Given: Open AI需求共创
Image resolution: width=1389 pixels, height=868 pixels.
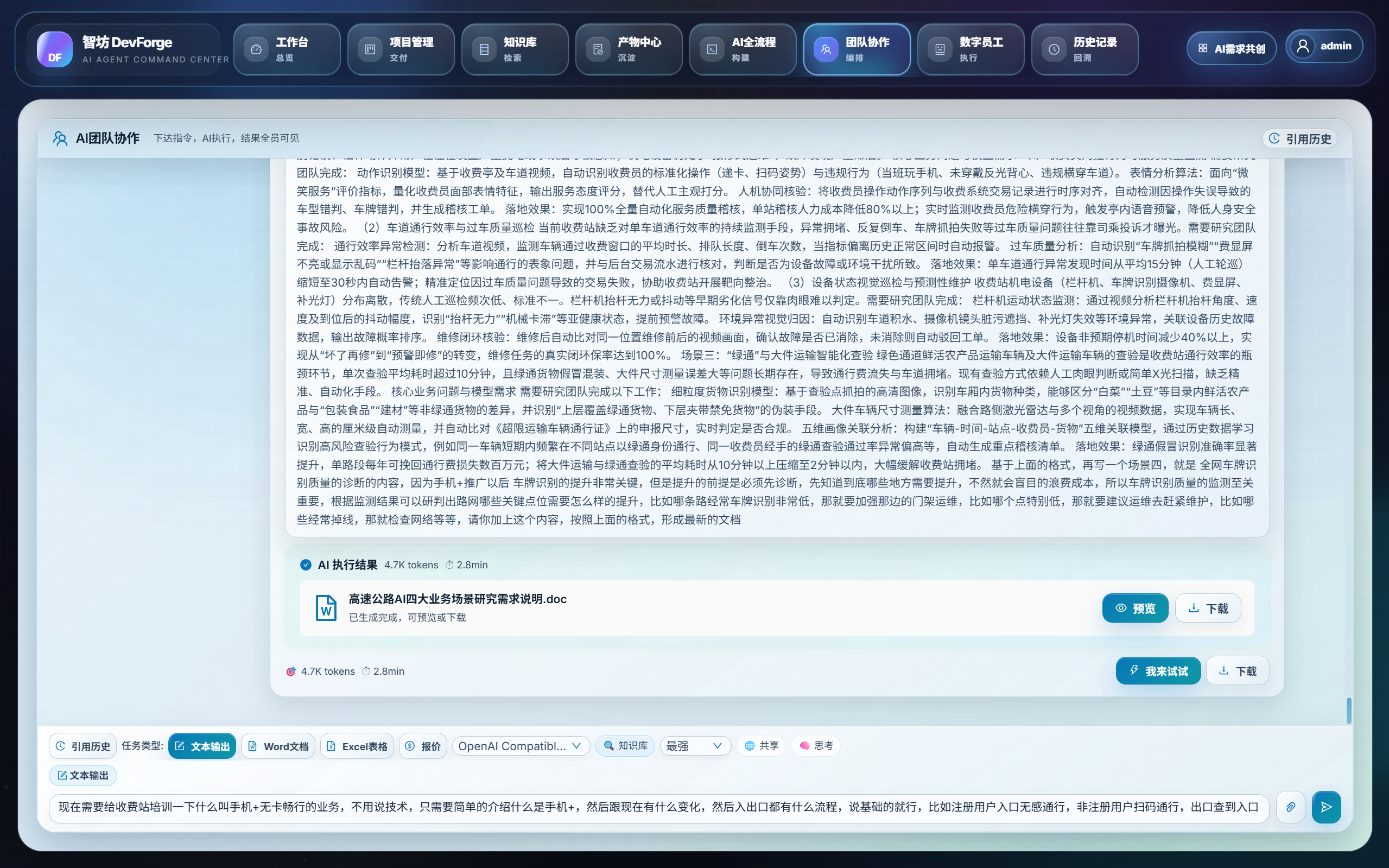Looking at the screenshot, I should (1232, 49).
